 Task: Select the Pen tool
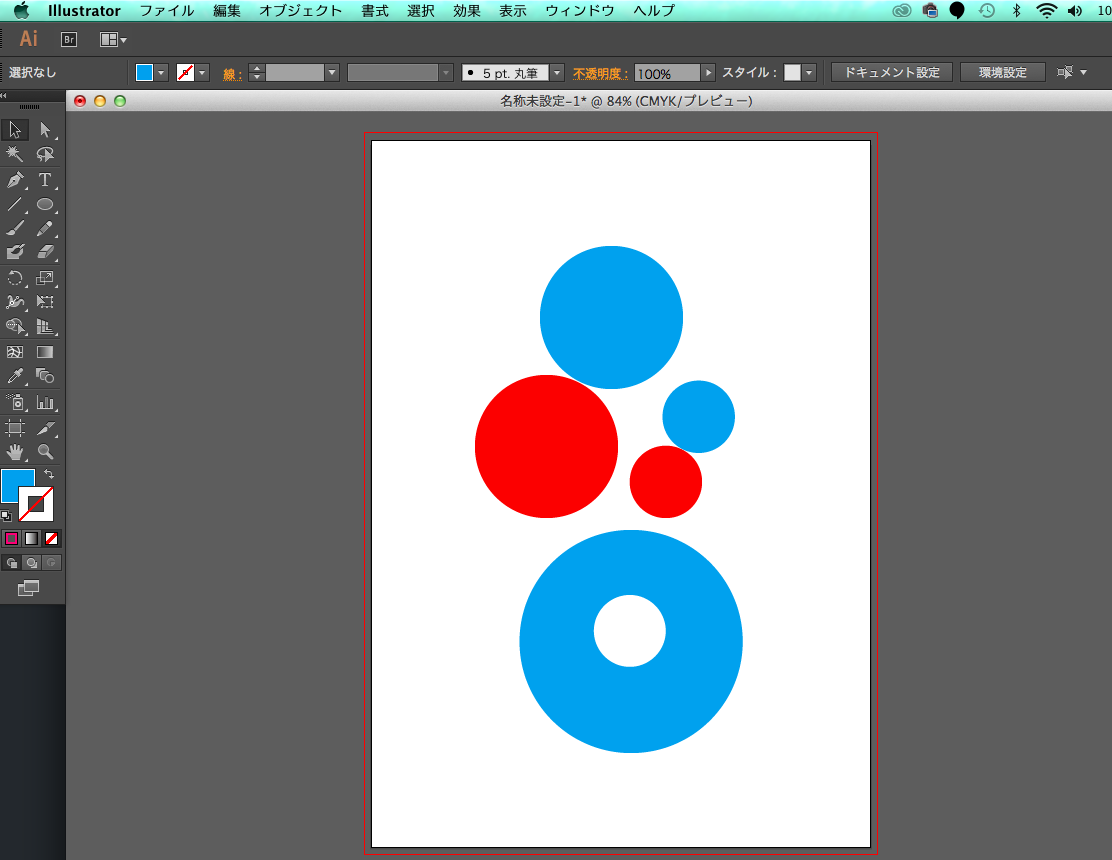[x=14, y=180]
